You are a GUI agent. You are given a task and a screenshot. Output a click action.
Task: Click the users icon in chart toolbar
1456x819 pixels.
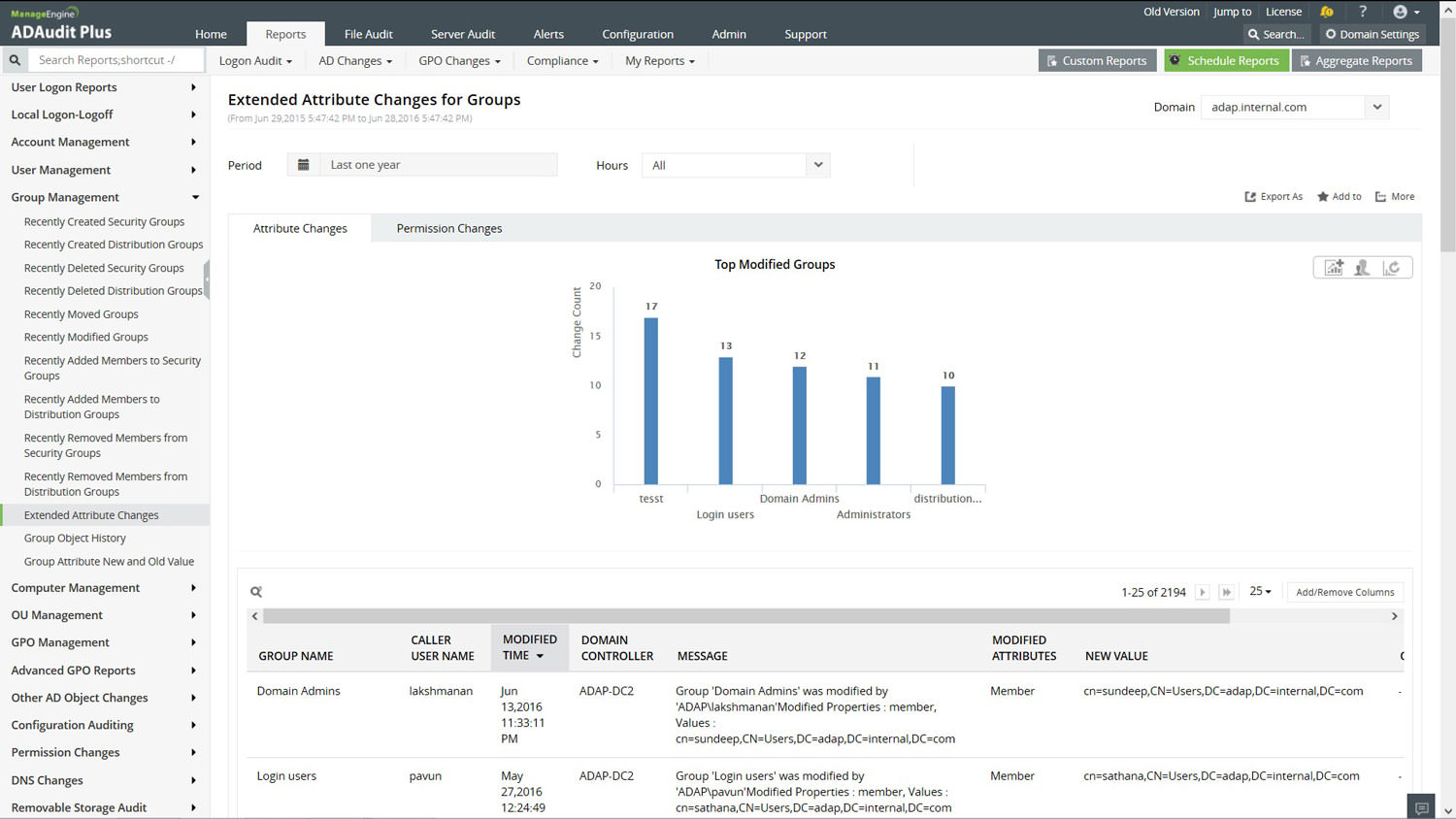(x=1363, y=268)
